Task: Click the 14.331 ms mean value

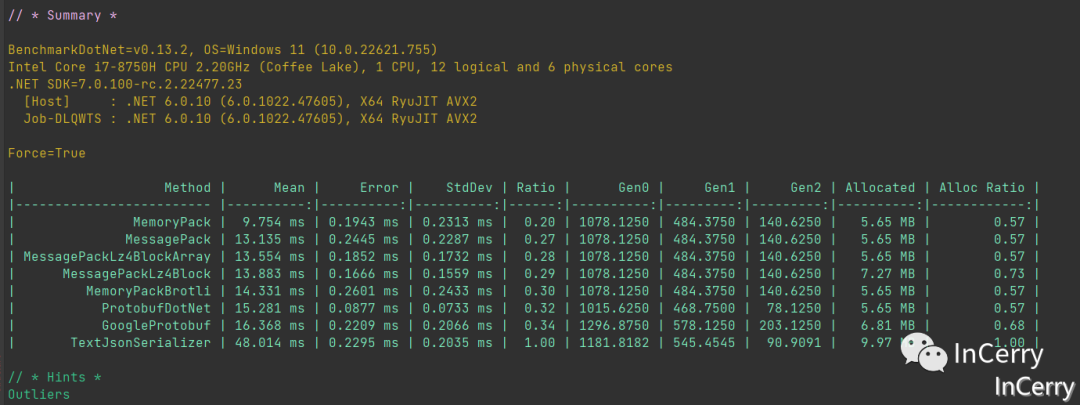Action: pyautogui.click(x=269, y=291)
